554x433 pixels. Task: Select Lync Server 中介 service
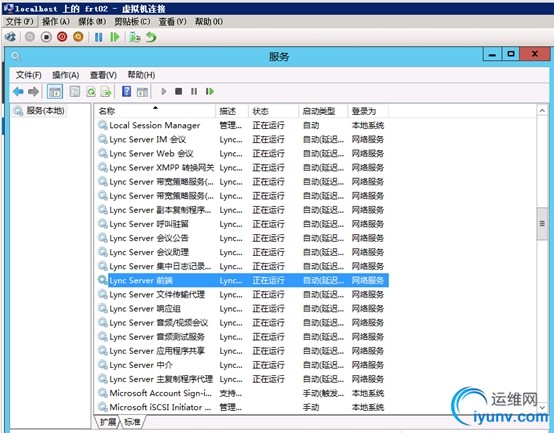point(242,365)
